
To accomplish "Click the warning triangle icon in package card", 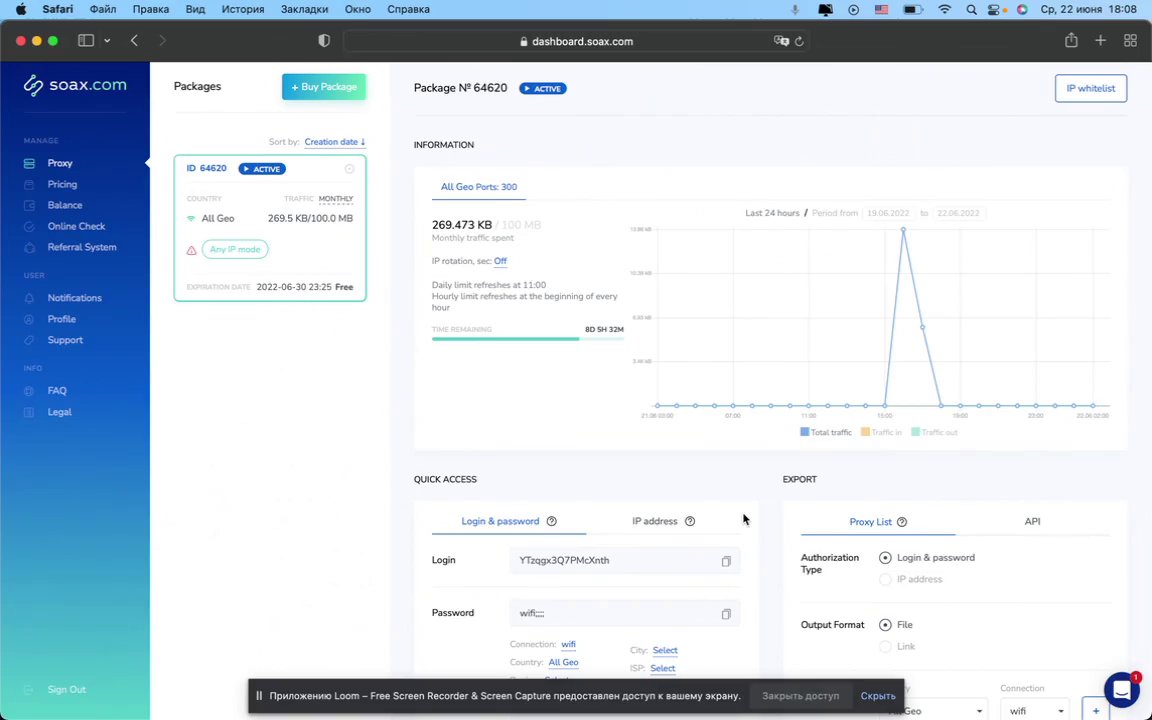I will [x=192, y=250].
